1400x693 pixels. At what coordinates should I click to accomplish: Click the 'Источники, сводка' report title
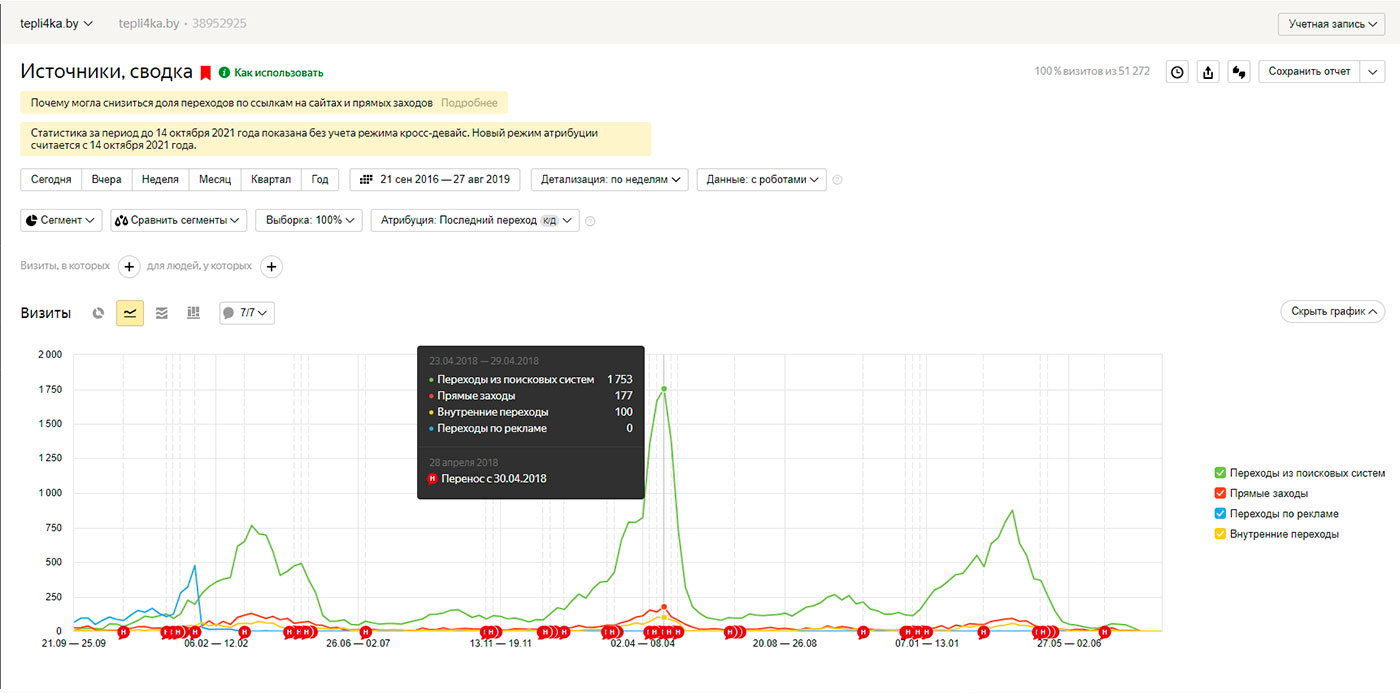(107, 72)
